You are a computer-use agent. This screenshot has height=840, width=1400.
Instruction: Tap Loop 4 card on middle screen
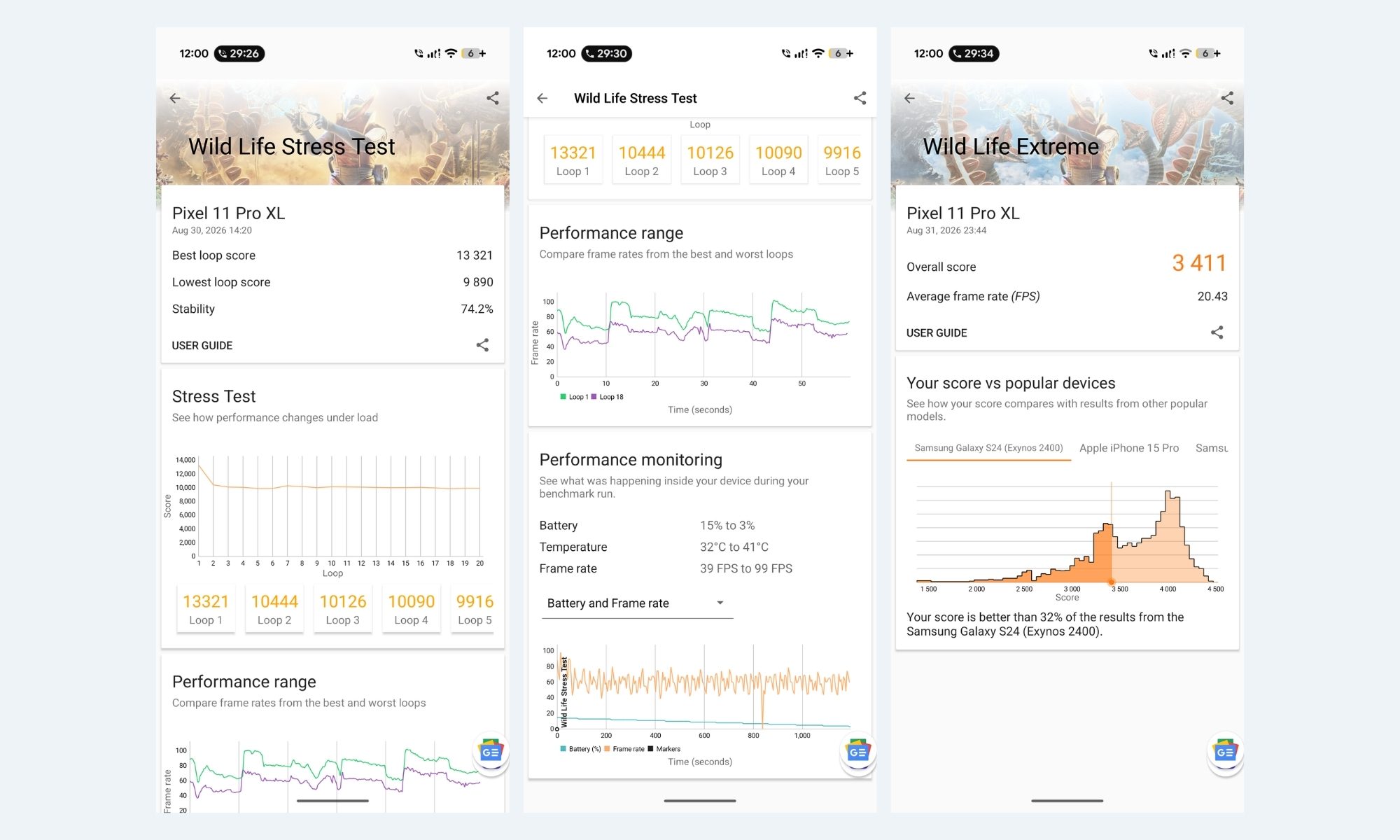(779, 160)
